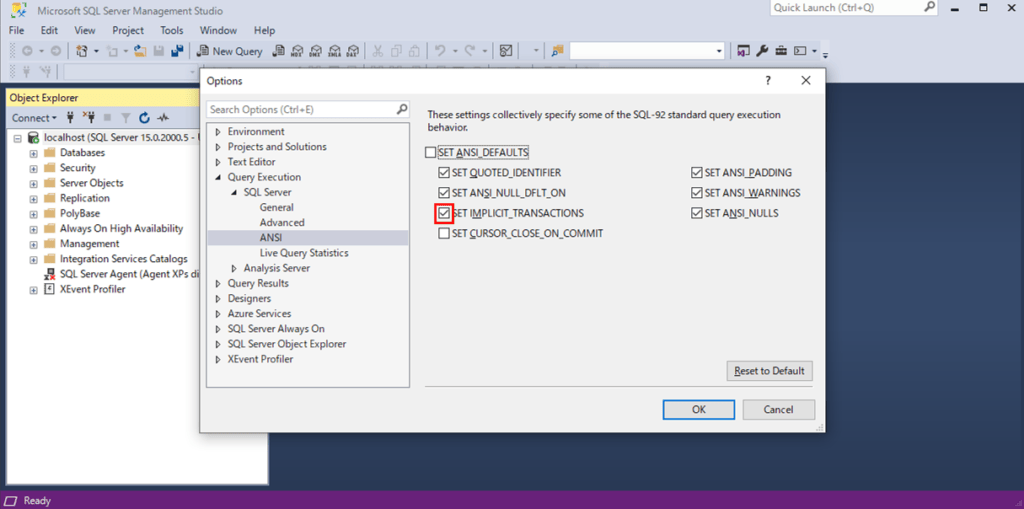Image resolution: width=1024 pixels, height=509 pixels.
Task: Click the Analysis Services XMLA Query icon
Action: (x=334, y=51)
